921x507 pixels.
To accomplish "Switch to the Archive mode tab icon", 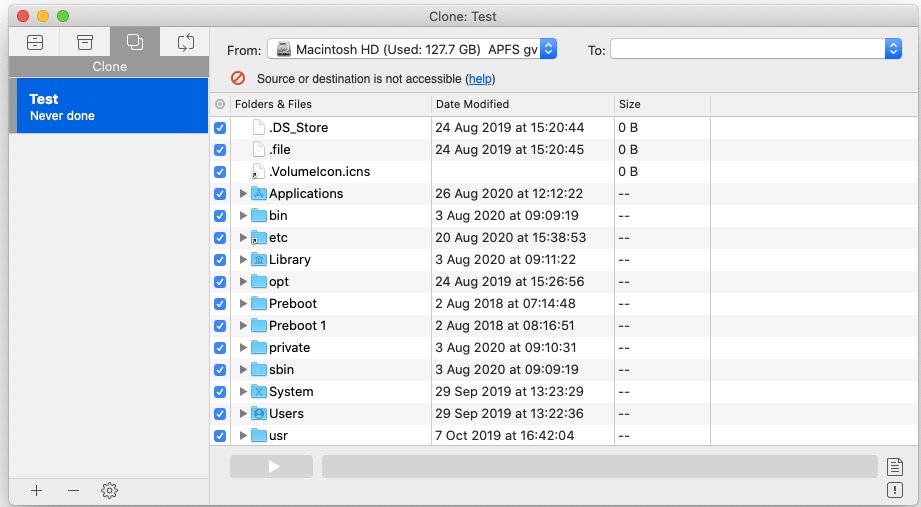I will [x=85, y=42].
